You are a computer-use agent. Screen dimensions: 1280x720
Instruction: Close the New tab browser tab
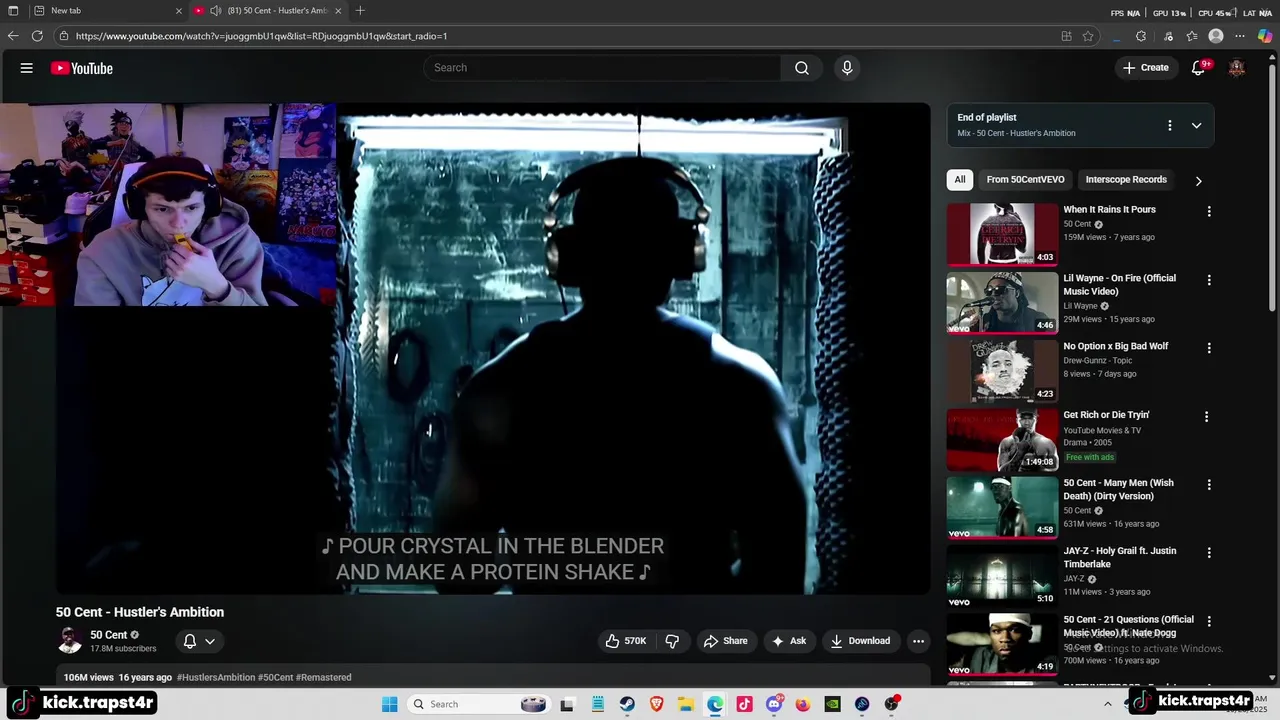179,11
